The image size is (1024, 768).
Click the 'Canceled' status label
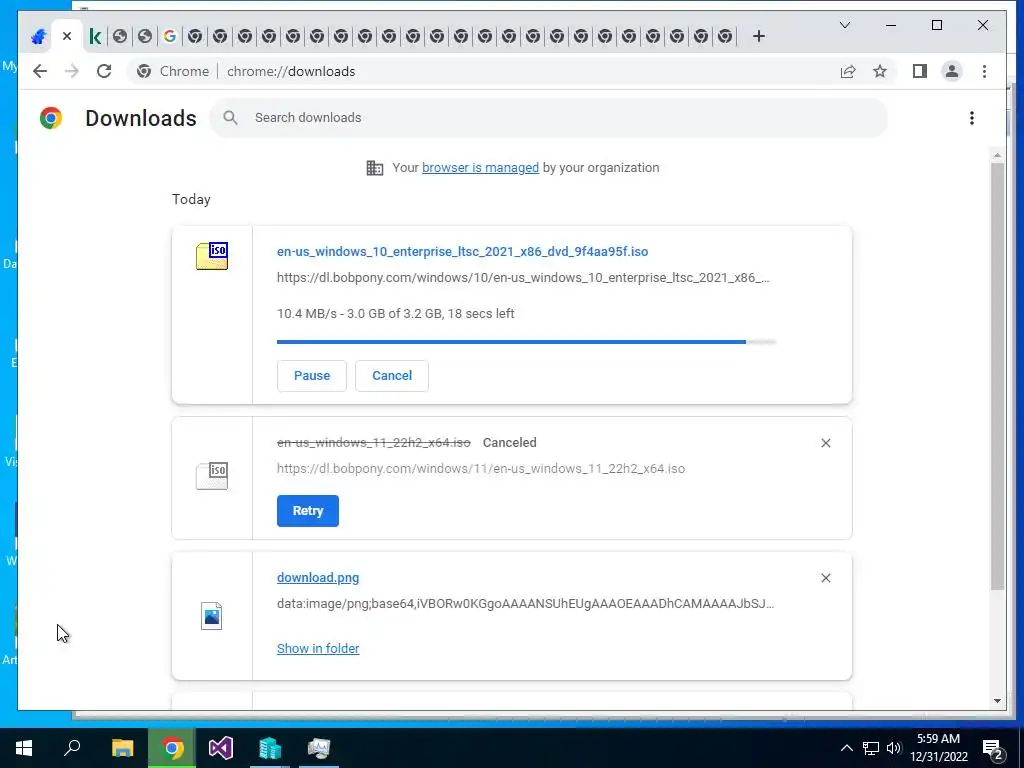click(x=509, y=443)
